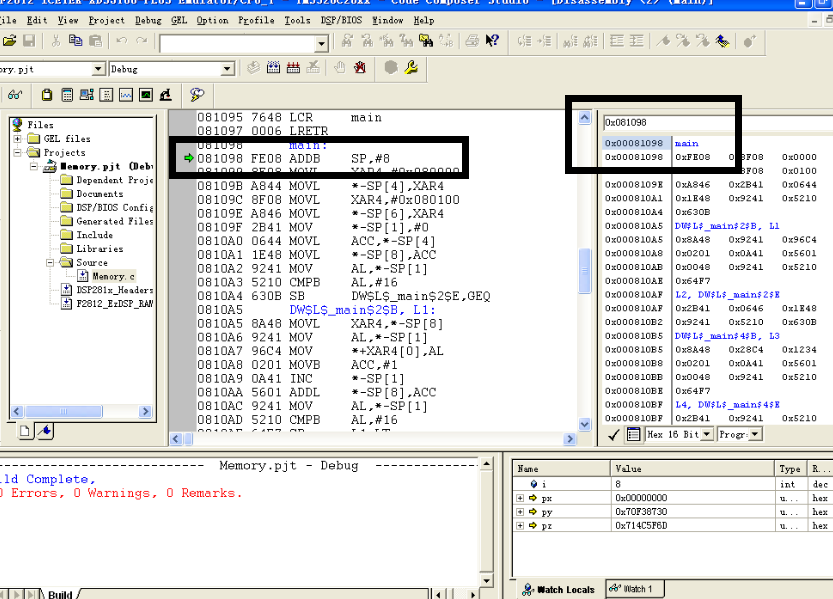
Task: Search in files with the yellow binoculars icon
Action: tap(426, 41)
